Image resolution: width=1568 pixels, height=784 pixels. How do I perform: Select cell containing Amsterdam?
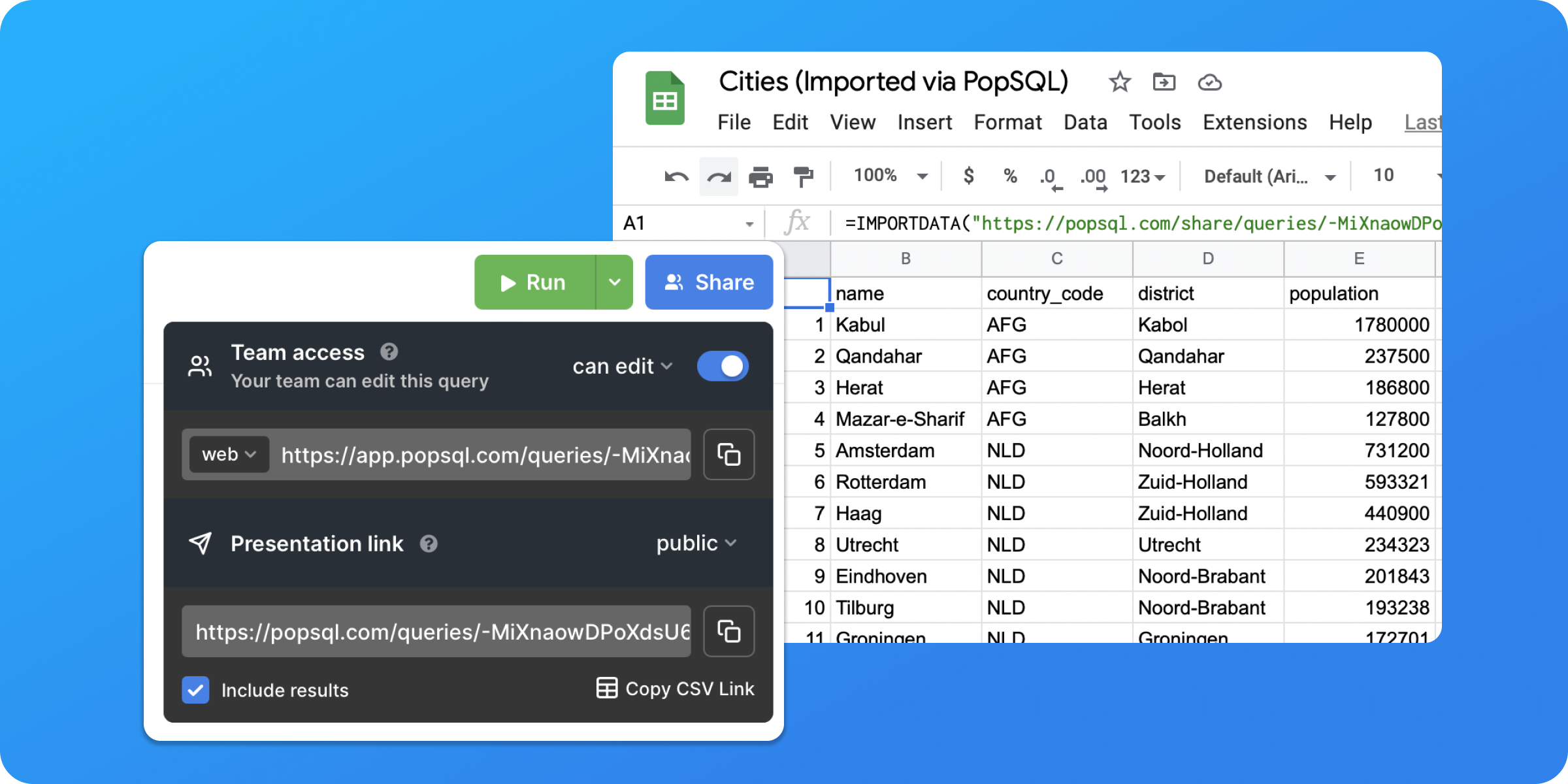906,450
